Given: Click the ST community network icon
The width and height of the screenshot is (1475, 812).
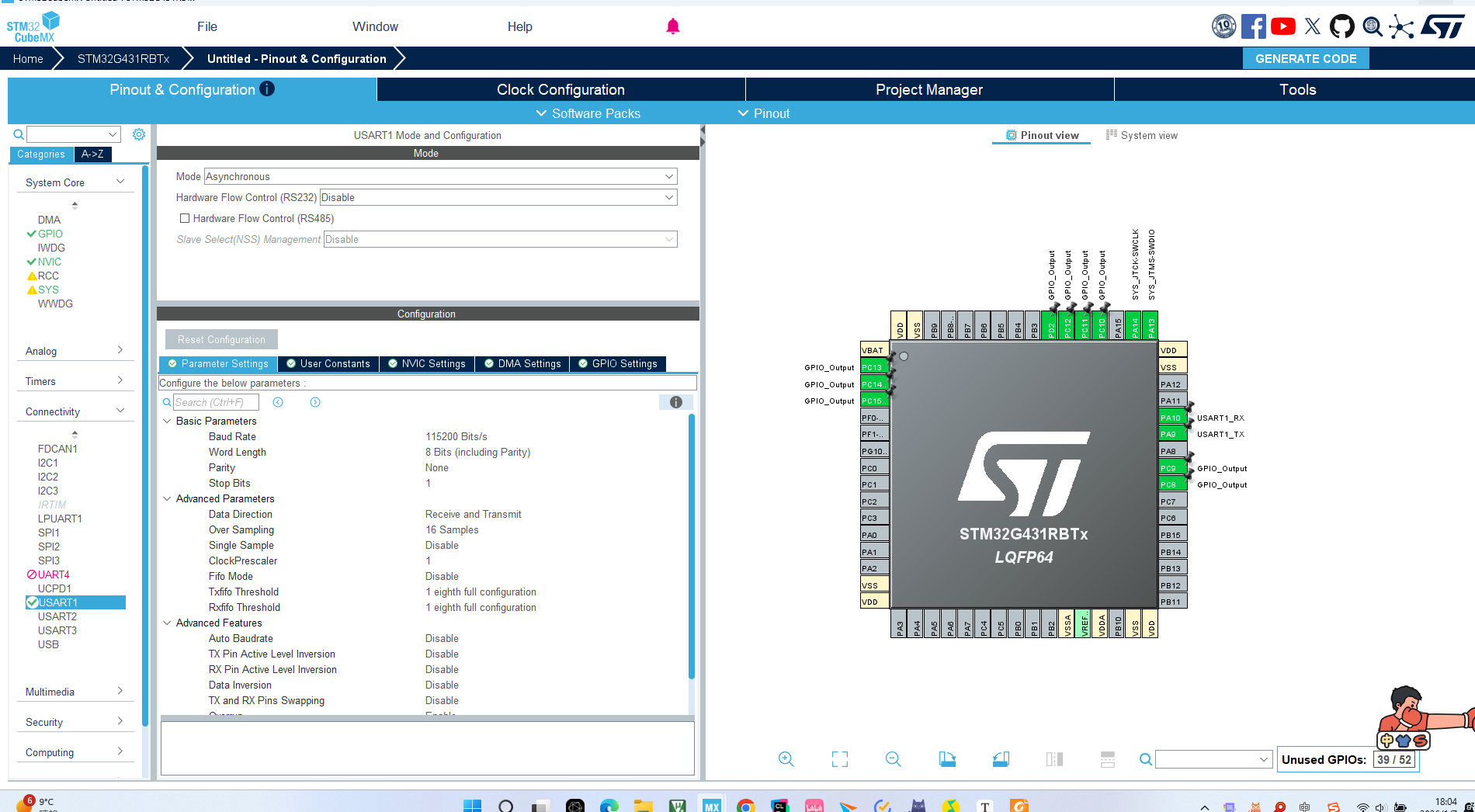Looking at the screenshot, I should point(1401,26).
